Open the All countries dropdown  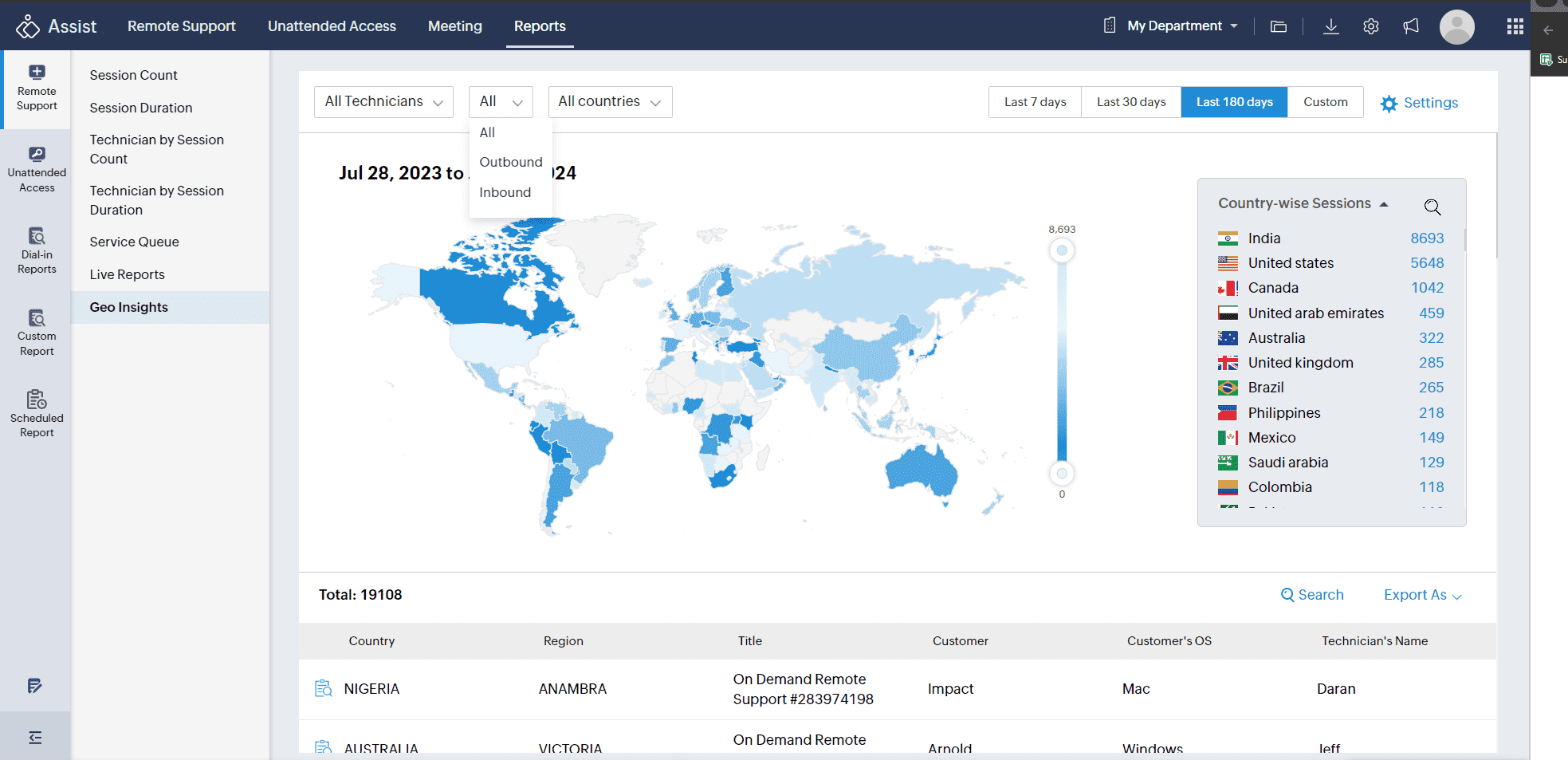(610, 102)
